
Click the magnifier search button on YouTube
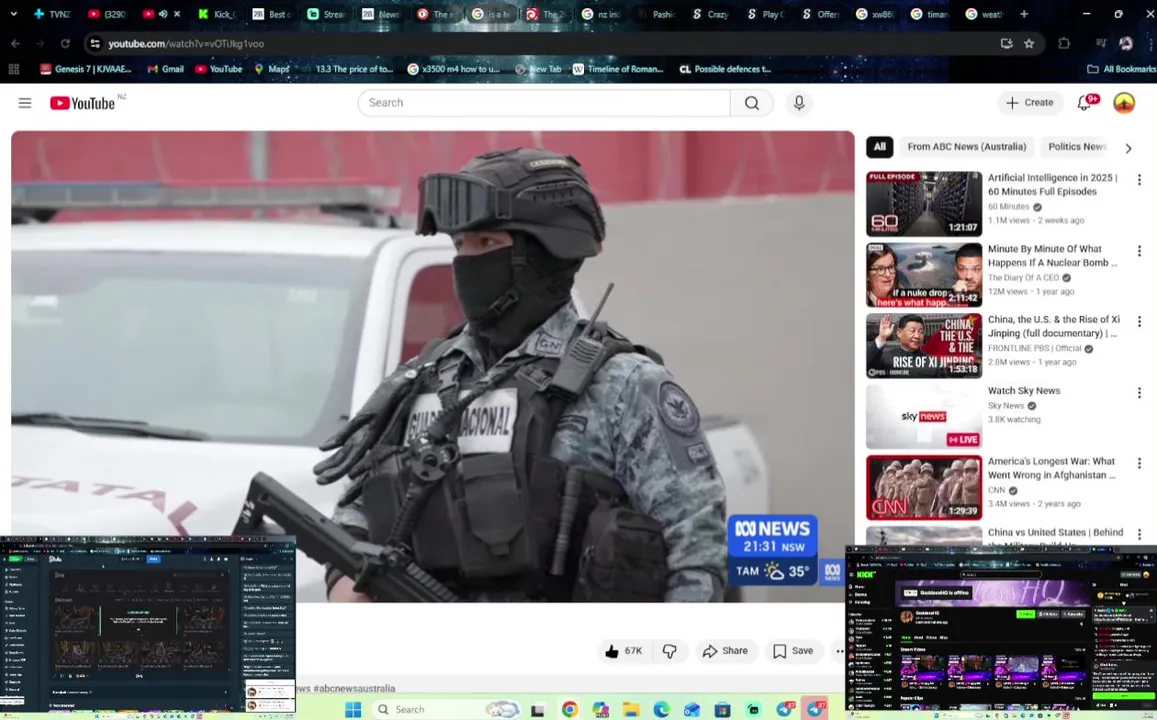tap(752, 103)
